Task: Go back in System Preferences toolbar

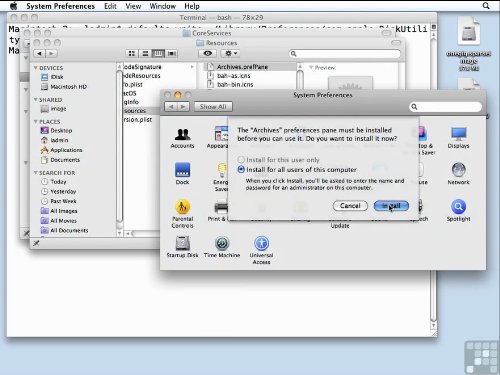Action: [171, 107]
